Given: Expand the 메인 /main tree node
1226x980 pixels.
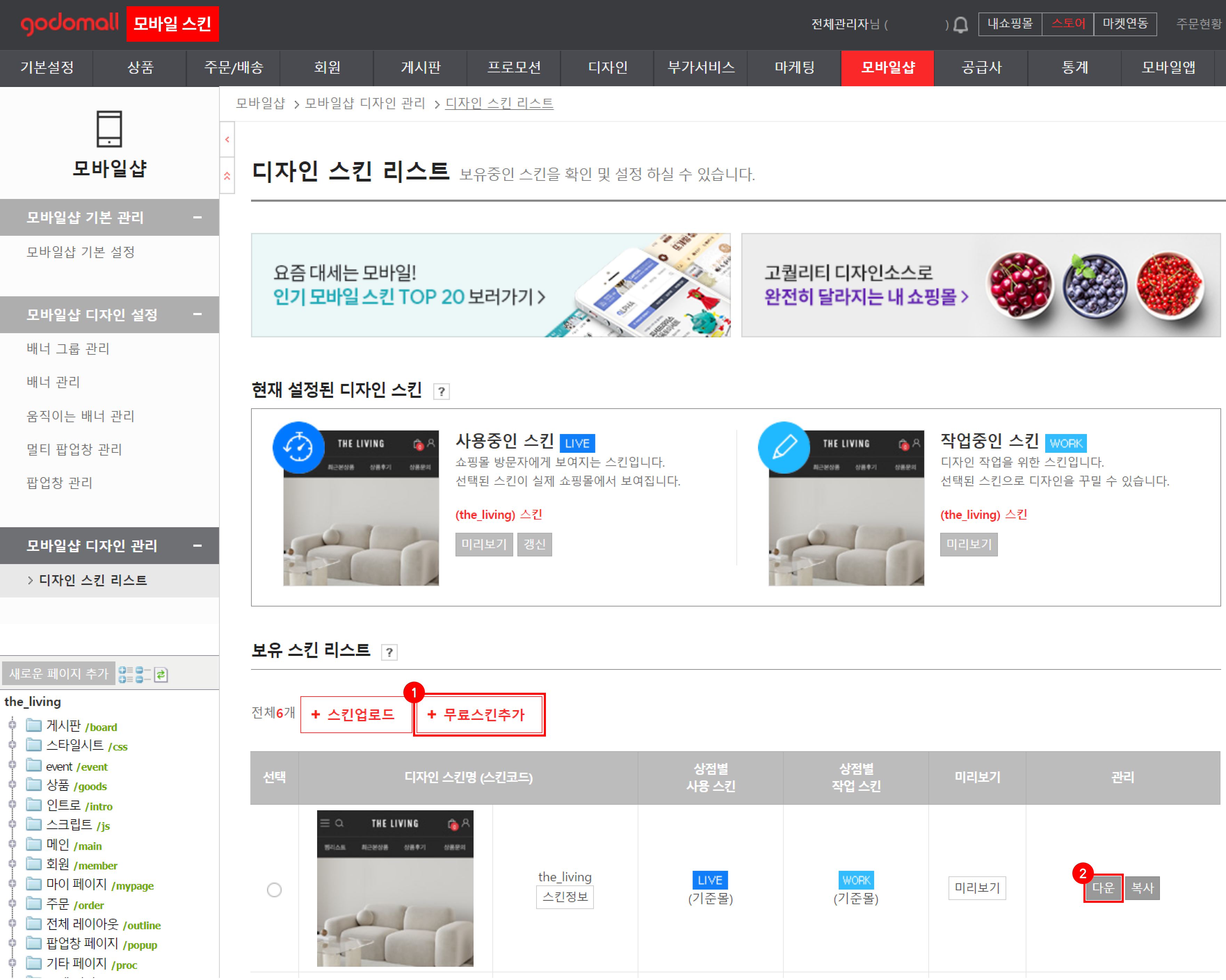Looking at the screenshot, I should [12, 844].
